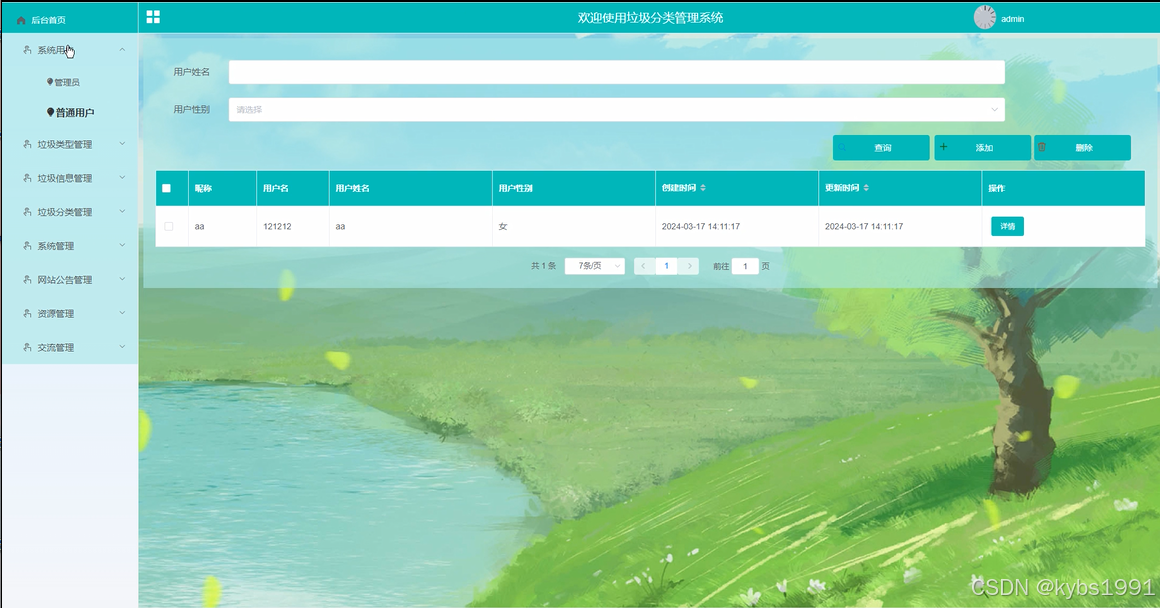Click the icon next to 网站公告管理

pyautogui.click(x=27, y=280)
